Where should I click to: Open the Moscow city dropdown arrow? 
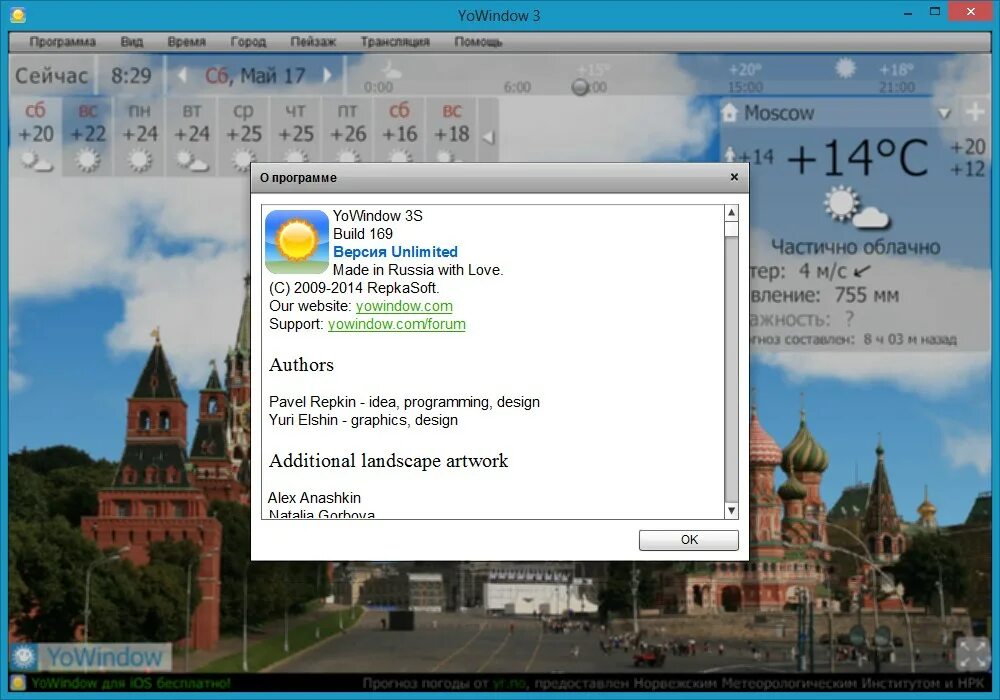click(x=945, y=114)
